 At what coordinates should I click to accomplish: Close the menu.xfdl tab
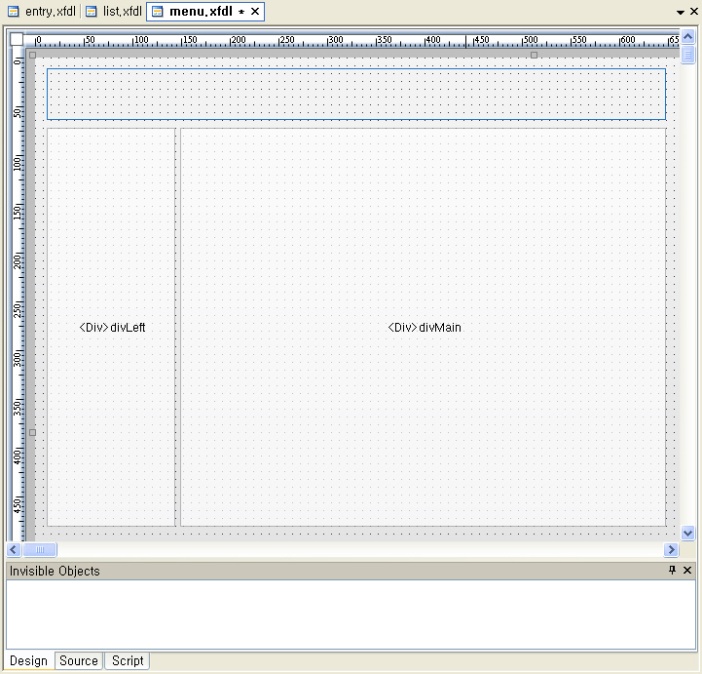tap(255, 11)
